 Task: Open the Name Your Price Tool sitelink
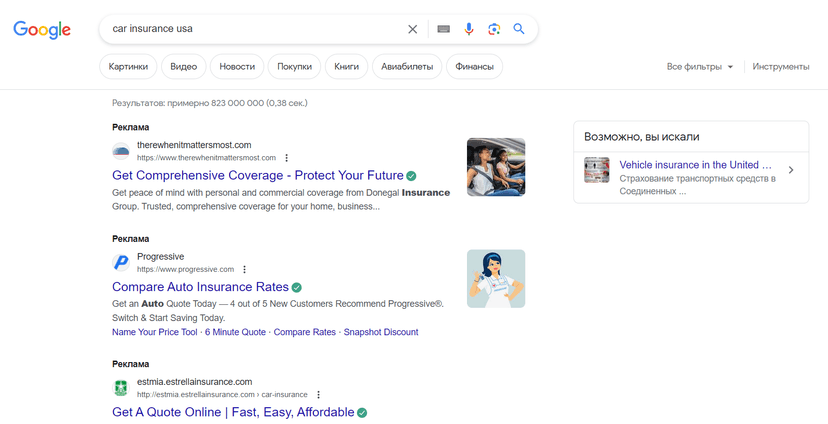point(155,332)
